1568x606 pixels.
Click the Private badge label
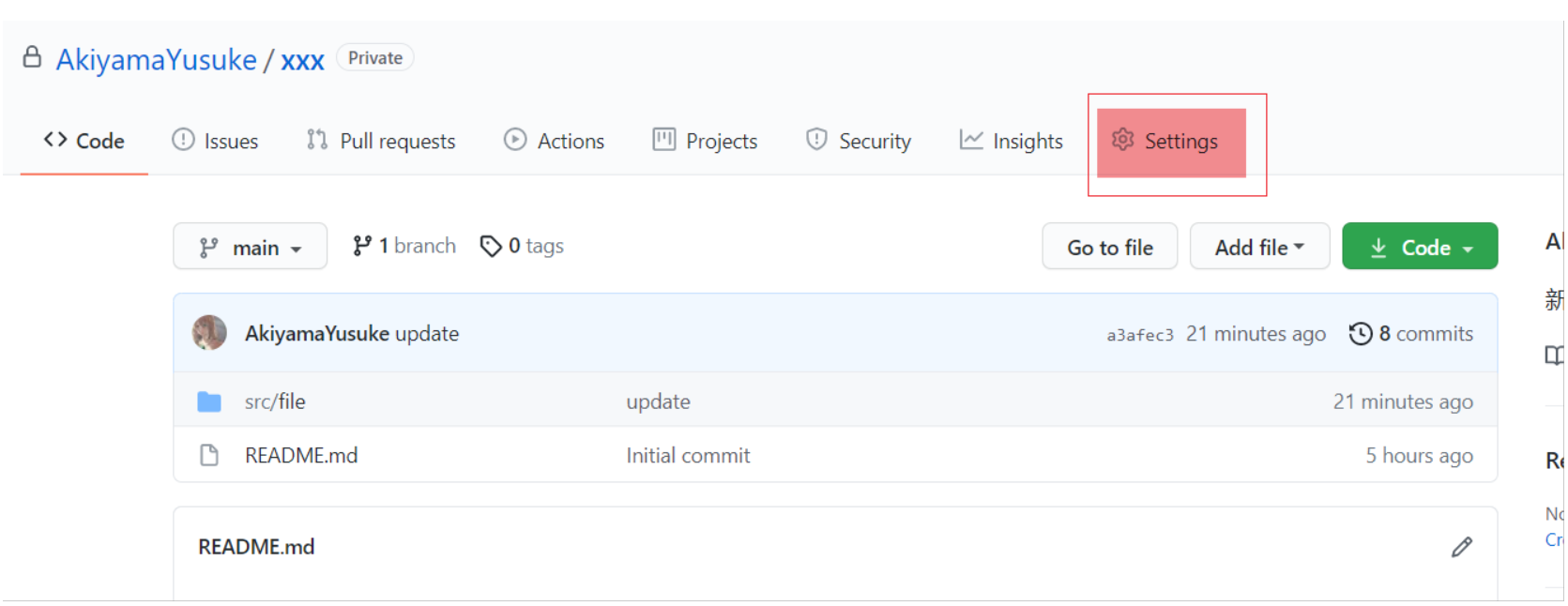coord(375,58)
